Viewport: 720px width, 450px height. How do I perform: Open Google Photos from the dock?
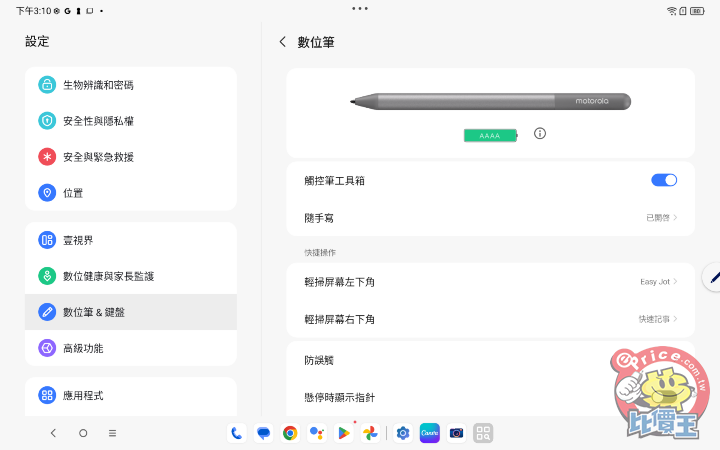tap(370, 433)
